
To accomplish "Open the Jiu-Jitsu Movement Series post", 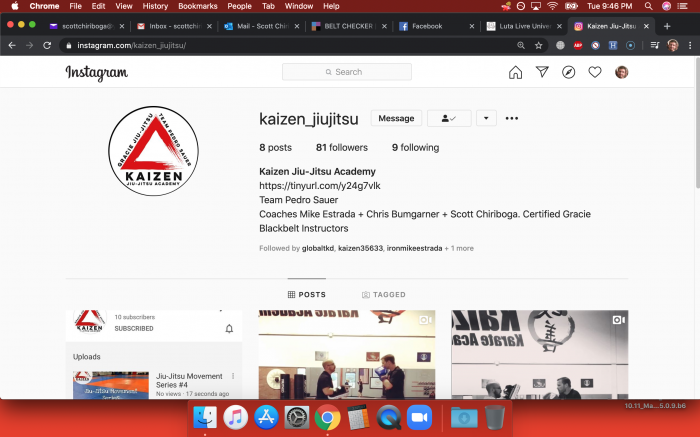I will (x=154, y=354).
